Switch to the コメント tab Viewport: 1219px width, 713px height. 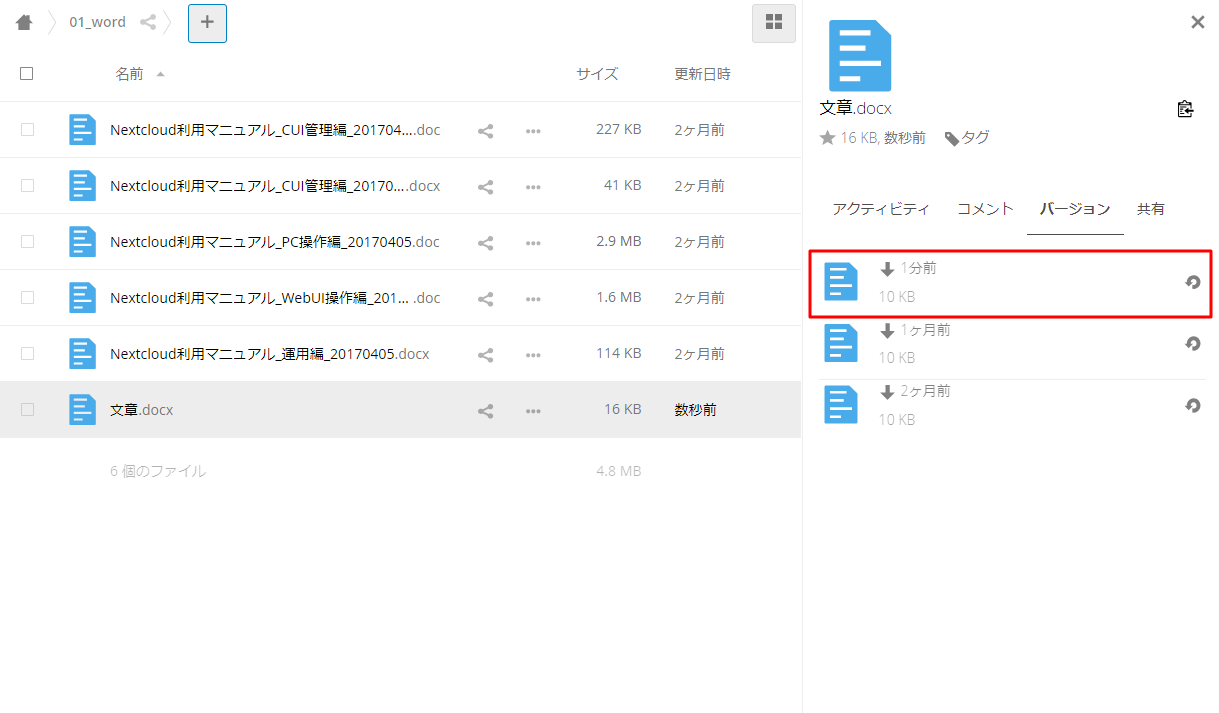click(x=985, y=209)
